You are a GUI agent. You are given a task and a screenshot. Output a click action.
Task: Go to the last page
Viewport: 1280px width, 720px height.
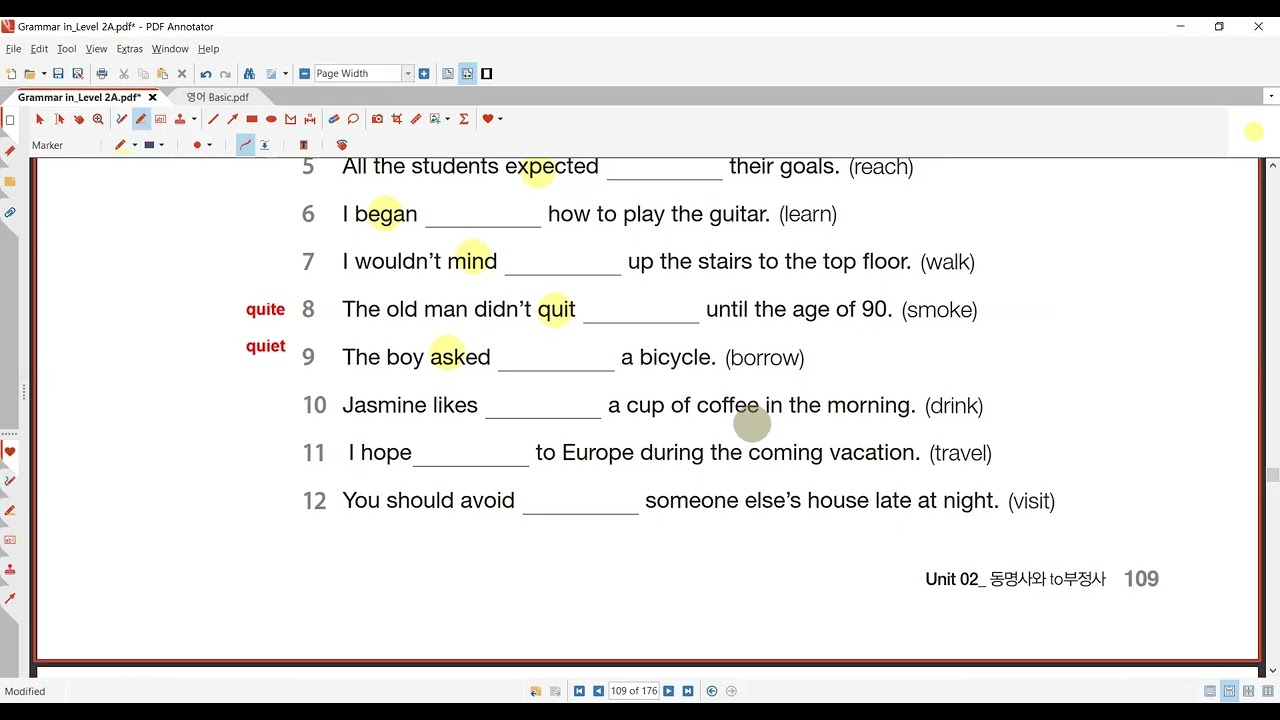click(688, 691)
